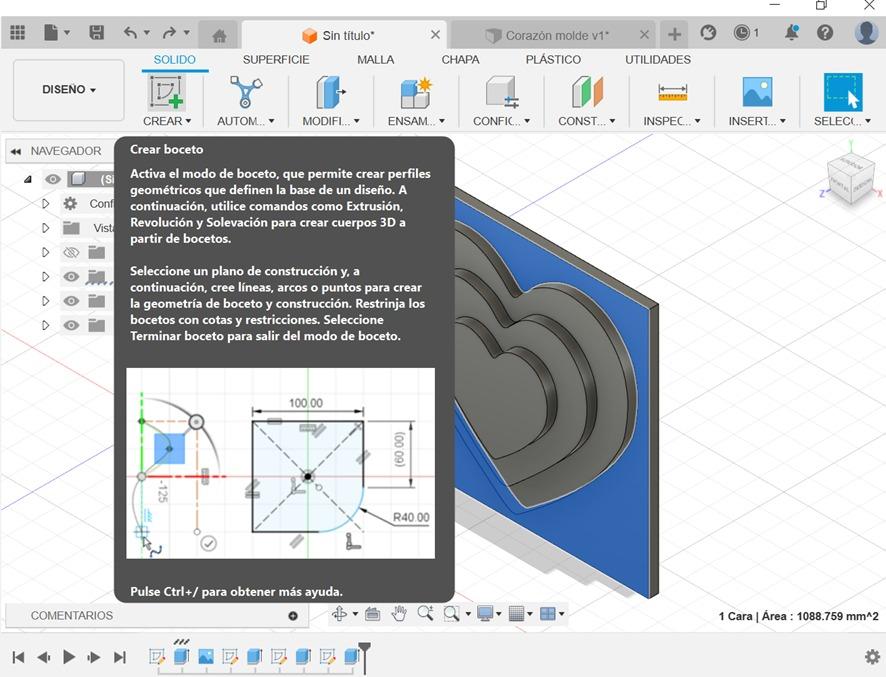Viewport: 886px width, 677px height.
Task: Show the hidden folder via crossed-eye icon
Action: (x=71, y=252)
